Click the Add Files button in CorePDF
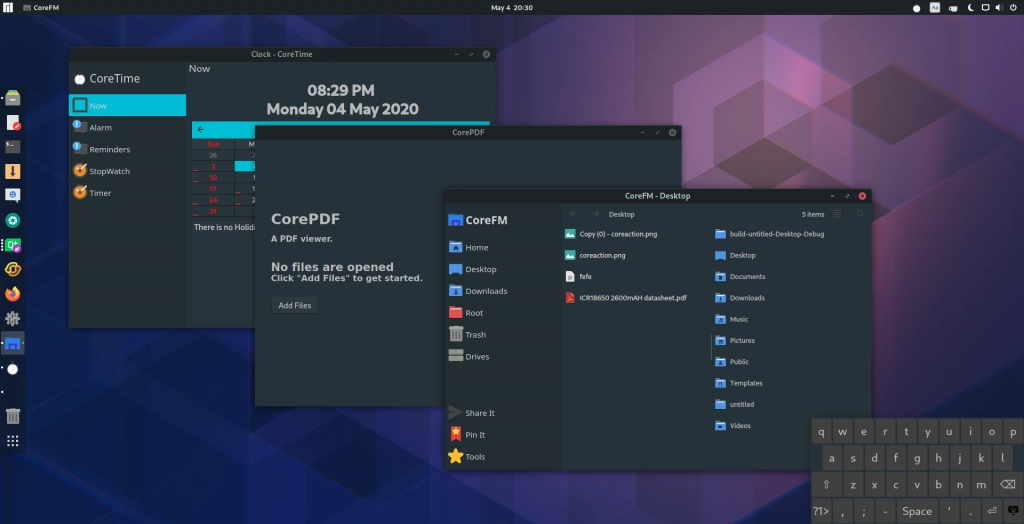The height and width of the screenshot is (524, 1024). 294,306
